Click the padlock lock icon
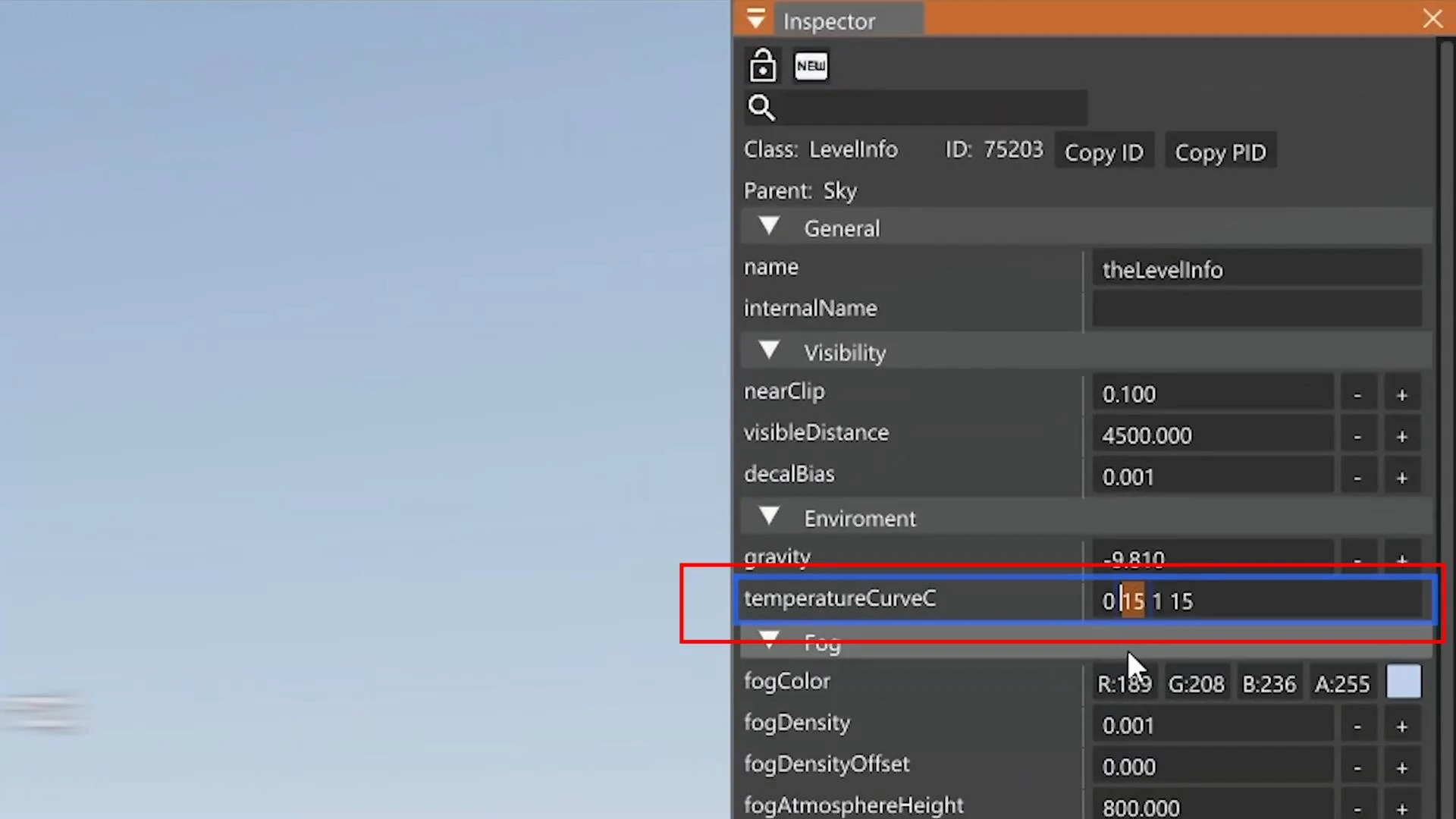 762,66
